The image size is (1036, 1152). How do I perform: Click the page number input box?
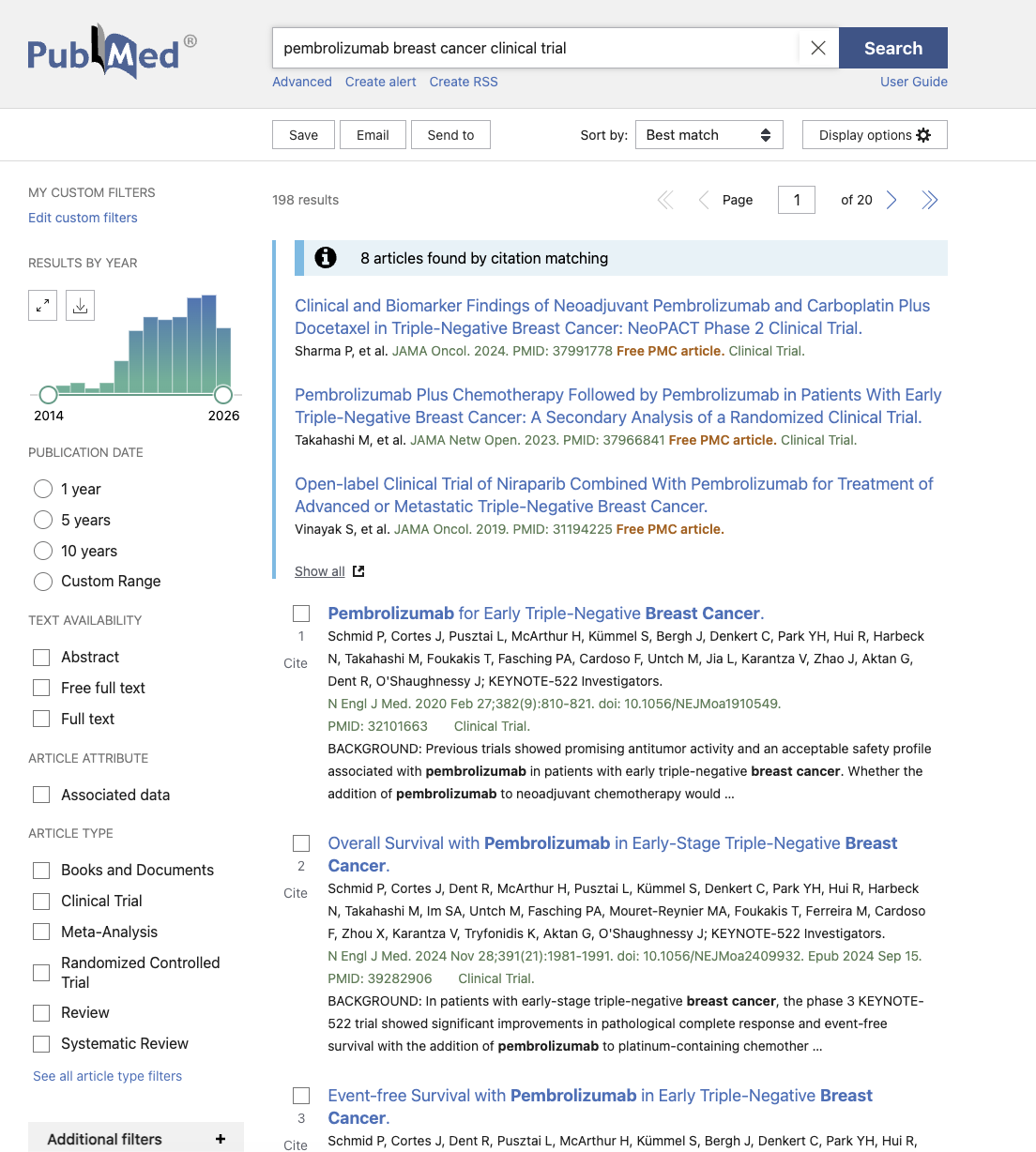797,200
